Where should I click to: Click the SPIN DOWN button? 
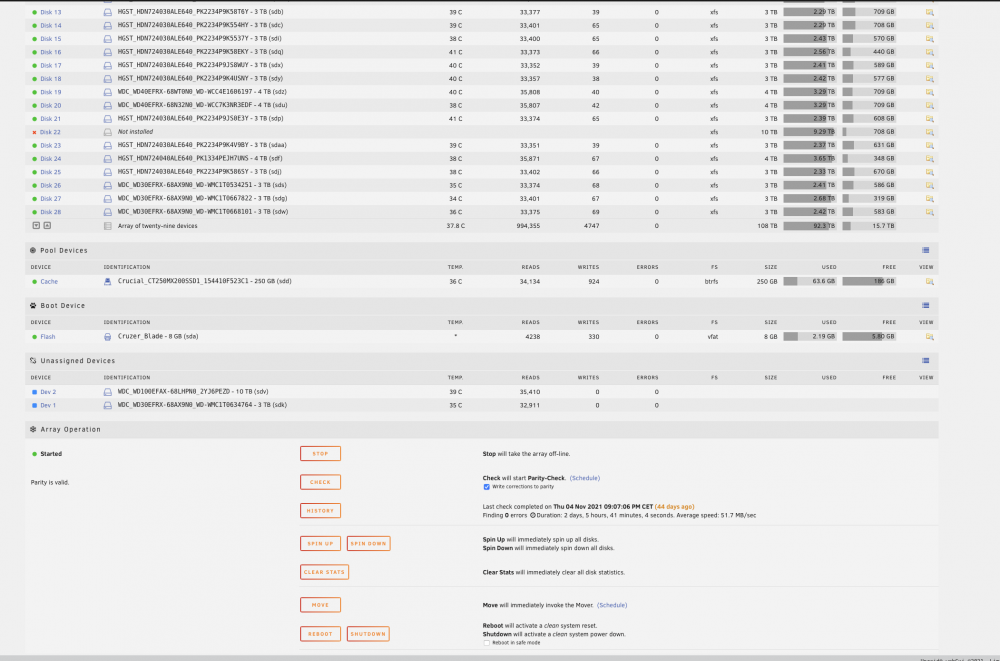click(x=369, y=544)
